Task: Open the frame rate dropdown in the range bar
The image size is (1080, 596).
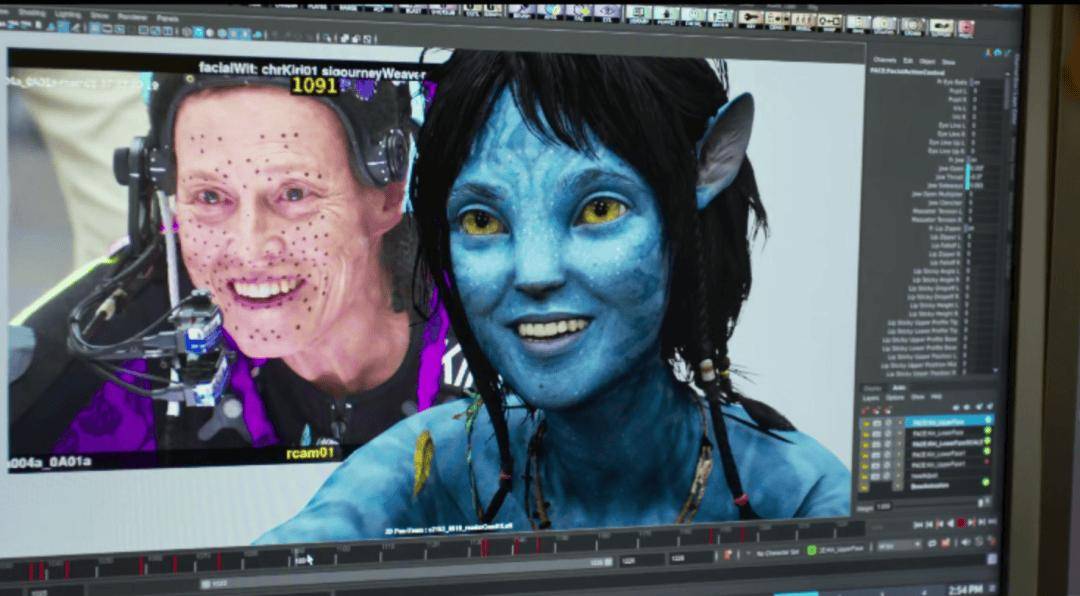Action: (x=898, y=547)
